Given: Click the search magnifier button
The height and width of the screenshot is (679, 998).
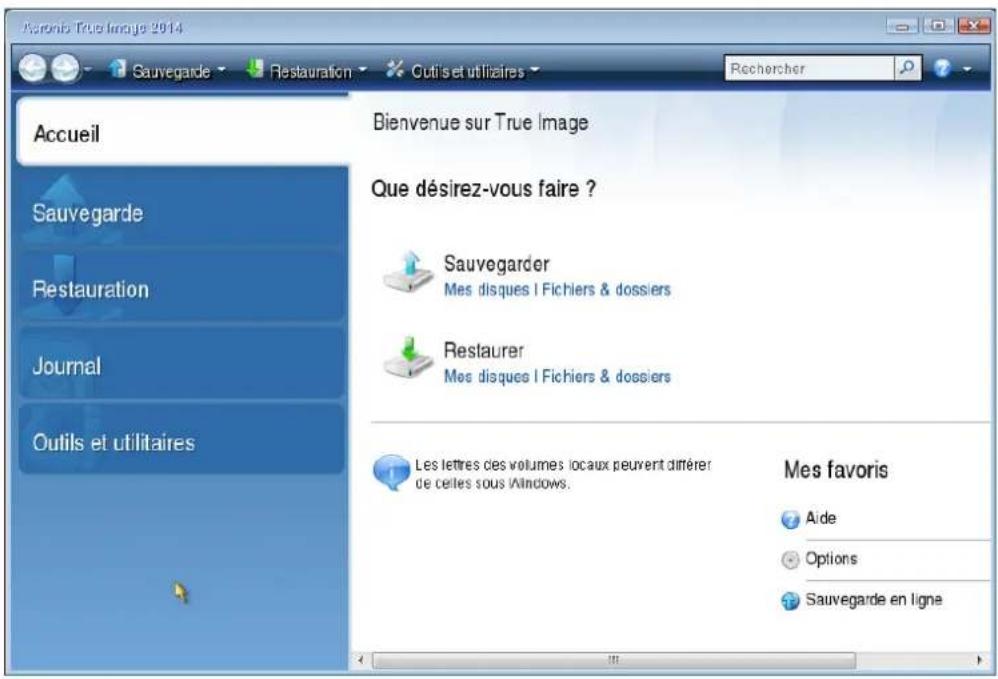Looking at the screenshot, I should [908, 68].
